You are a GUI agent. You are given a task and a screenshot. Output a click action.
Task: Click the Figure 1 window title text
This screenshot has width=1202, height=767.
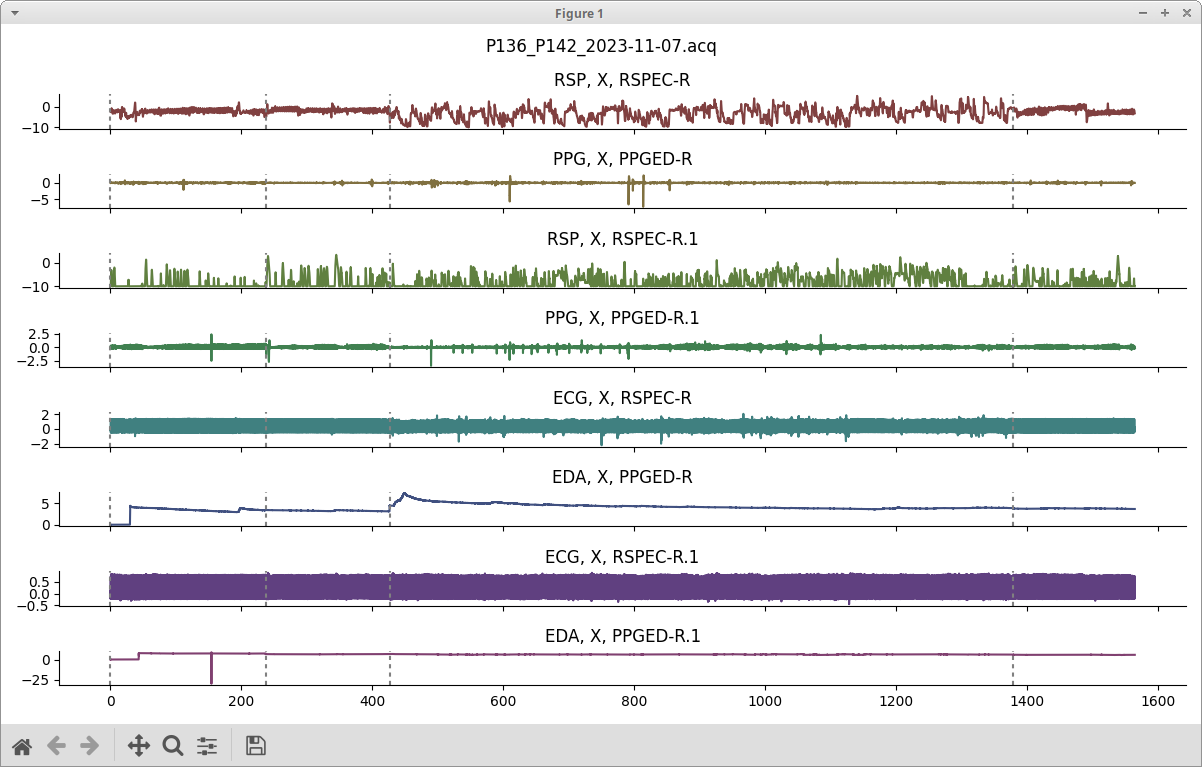coord(580,13)
